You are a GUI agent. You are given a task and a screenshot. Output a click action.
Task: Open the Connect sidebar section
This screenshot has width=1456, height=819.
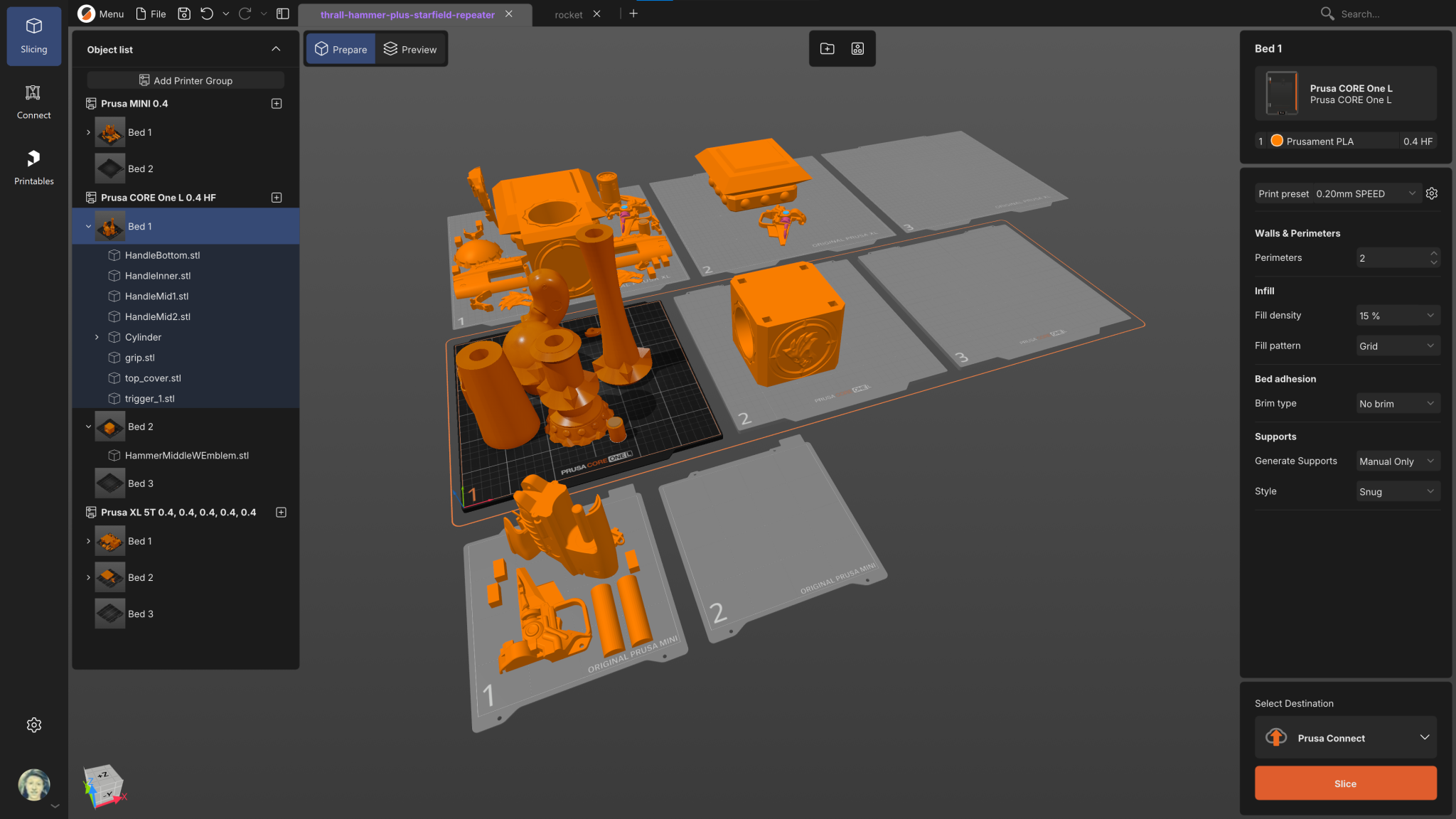[33, 102]
